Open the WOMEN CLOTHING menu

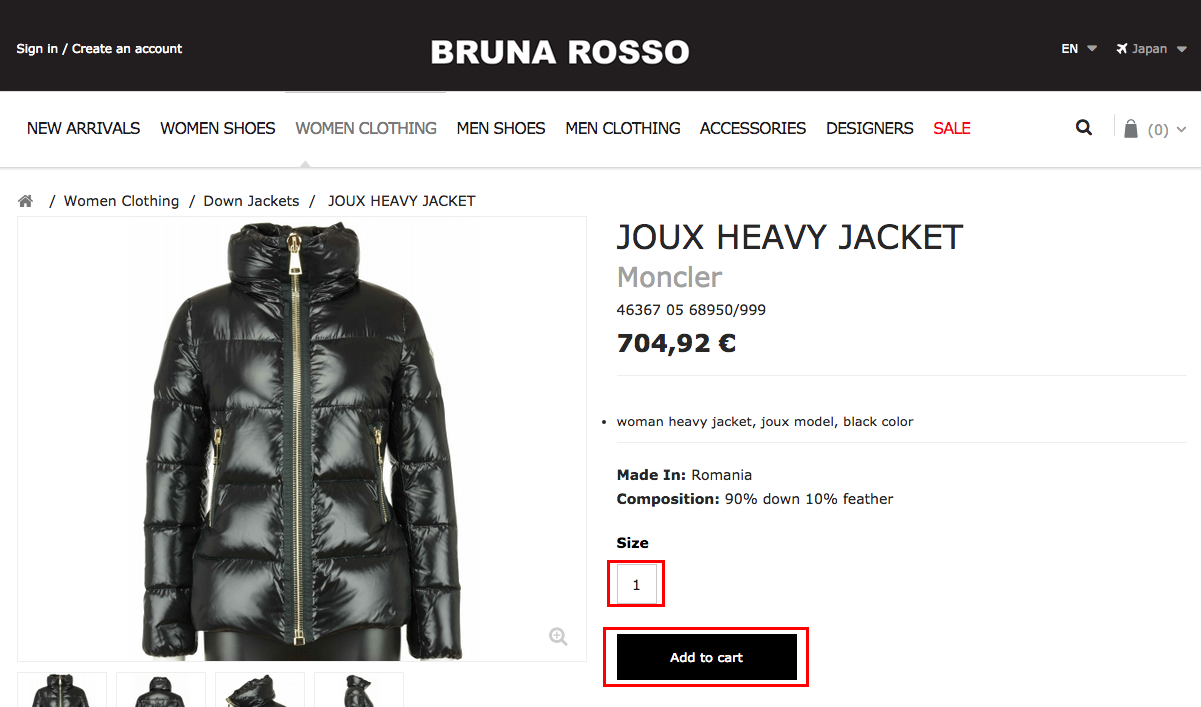click(366, 128)
